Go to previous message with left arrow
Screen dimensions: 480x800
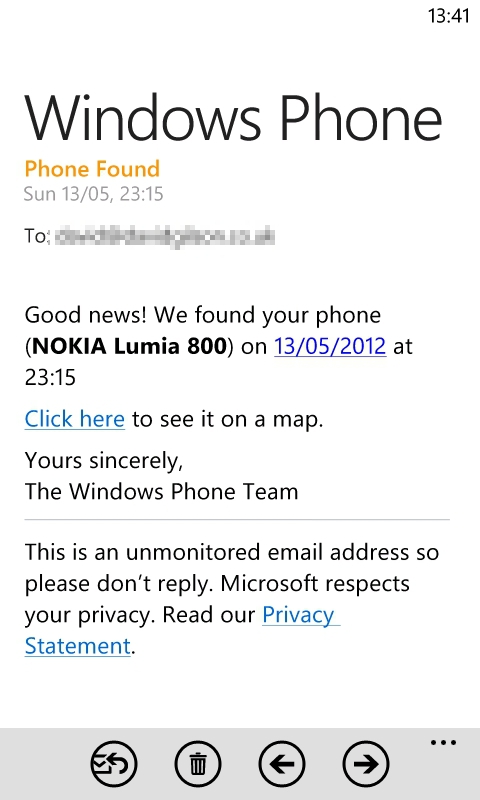pos(282,763)
